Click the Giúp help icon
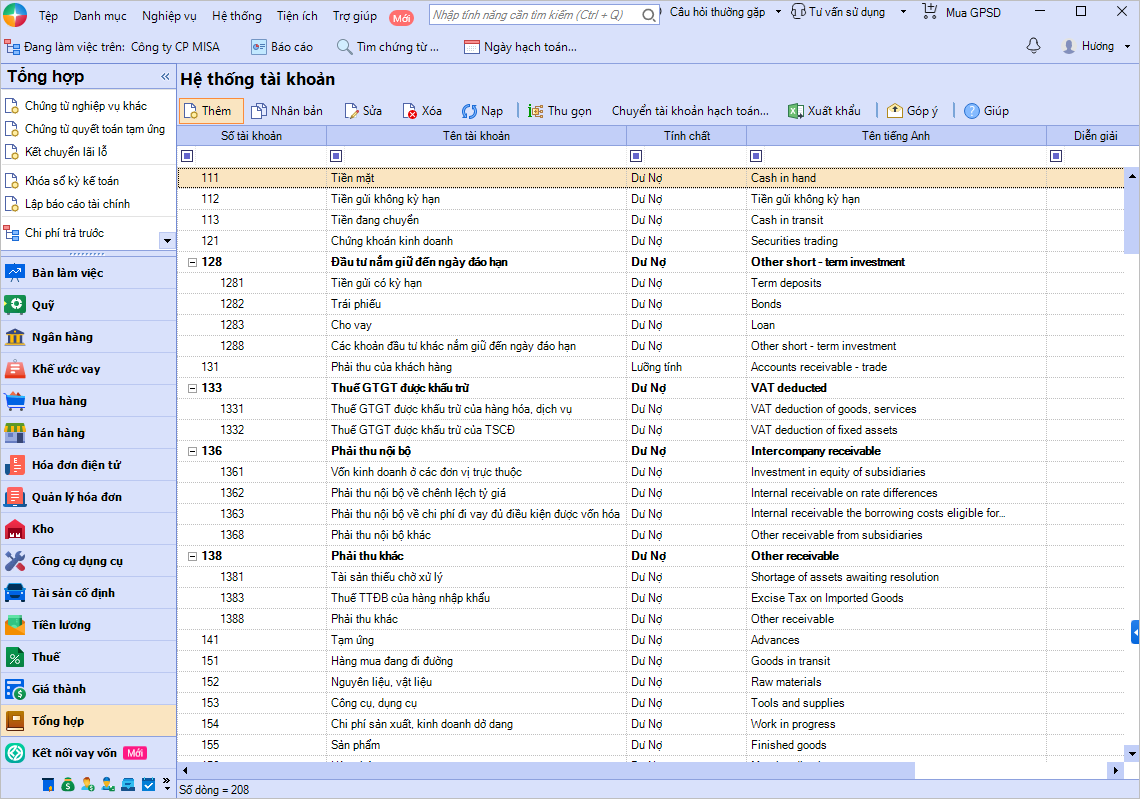1140x799 pixels. tap(971, 111)
